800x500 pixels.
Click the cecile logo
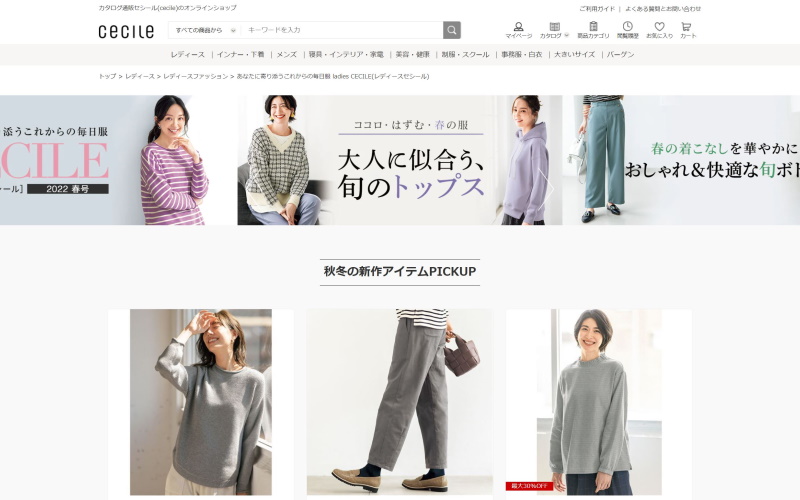point(126,31)
